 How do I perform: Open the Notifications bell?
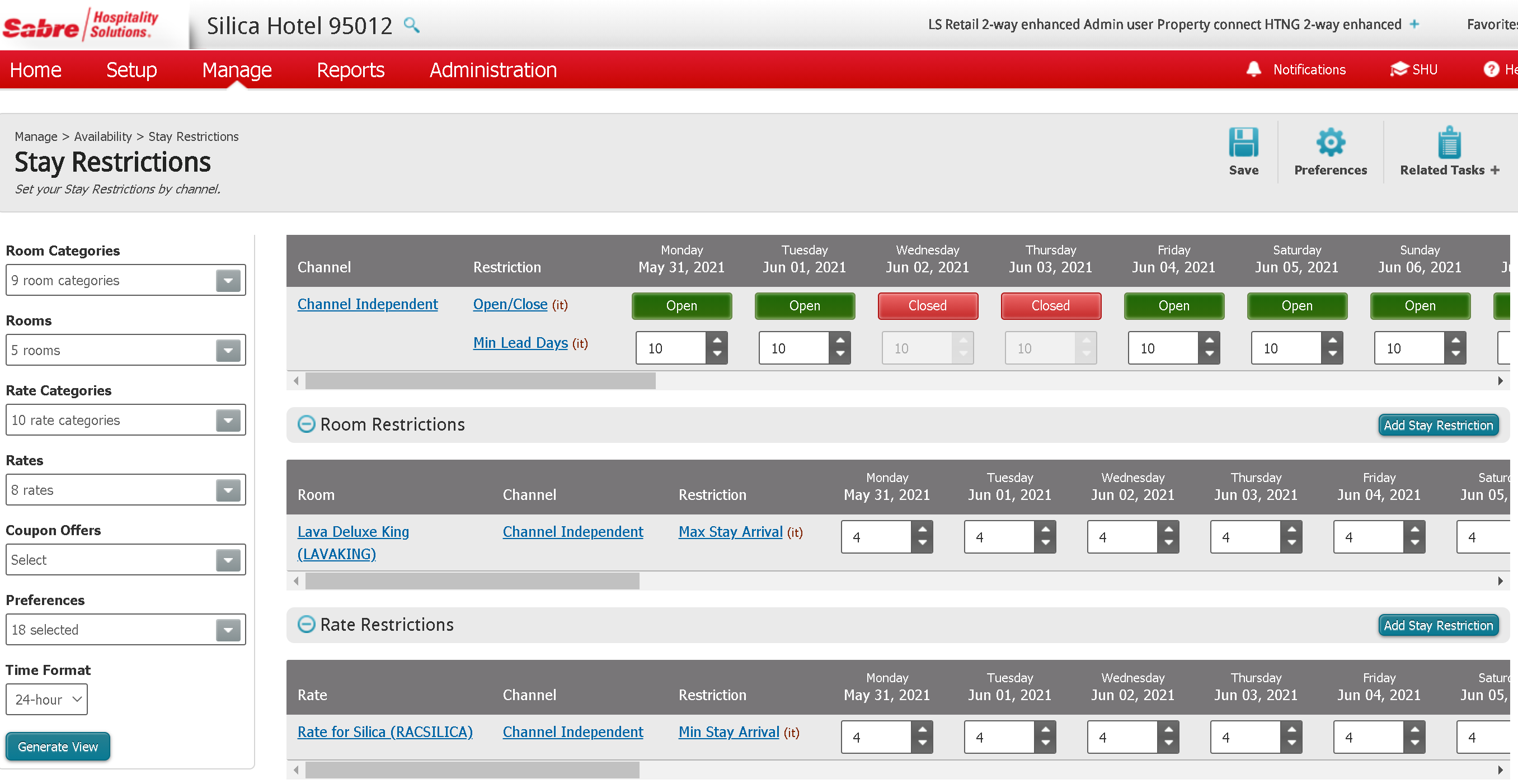click(1253, 69)
